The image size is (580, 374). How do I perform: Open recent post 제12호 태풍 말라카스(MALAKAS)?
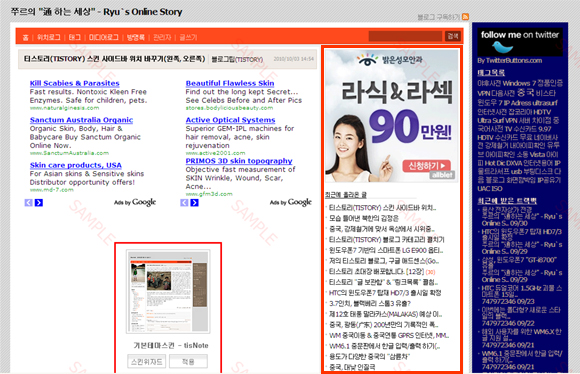385,314
